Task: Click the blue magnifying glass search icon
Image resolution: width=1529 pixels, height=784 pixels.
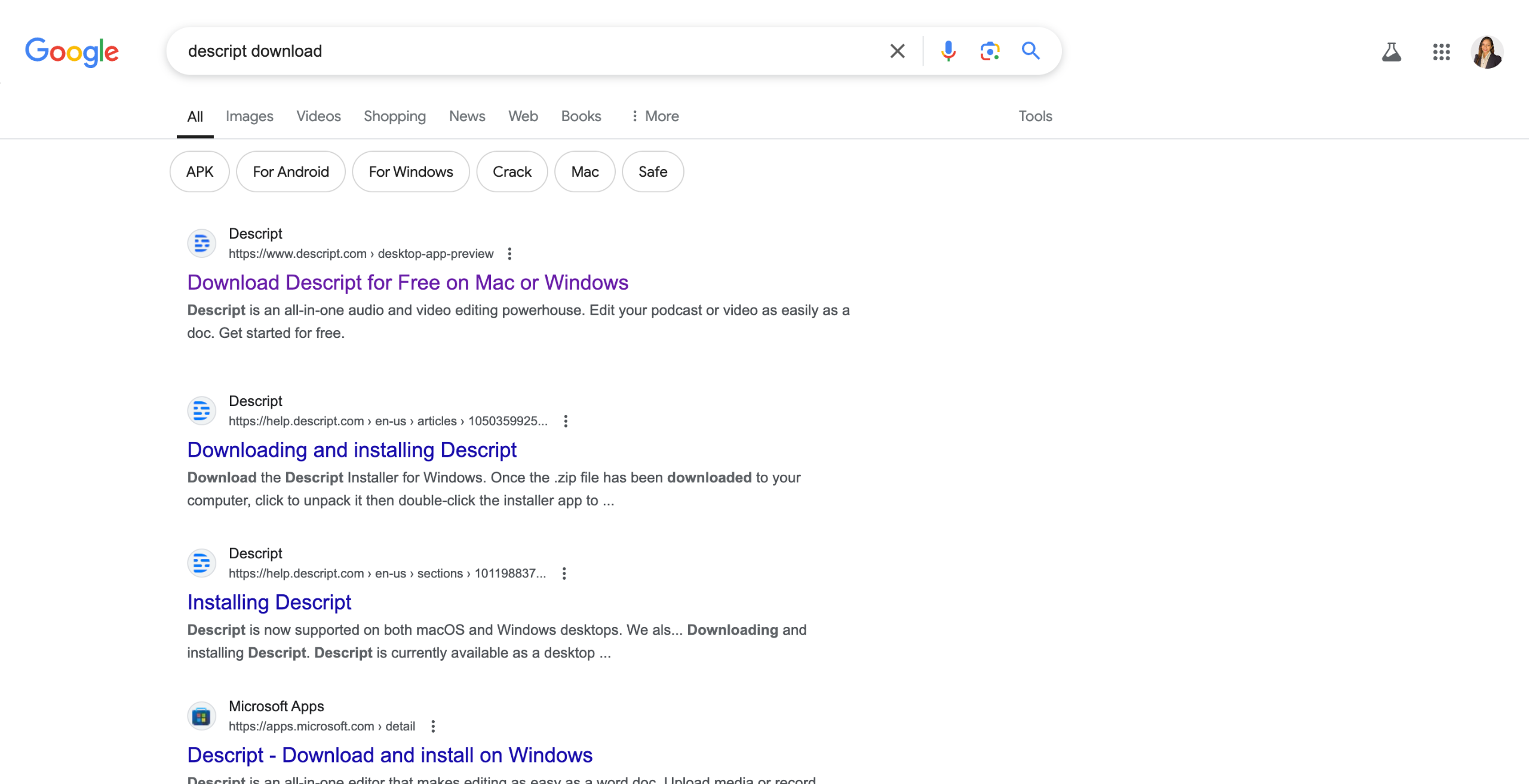Action: coord(1030,51)
